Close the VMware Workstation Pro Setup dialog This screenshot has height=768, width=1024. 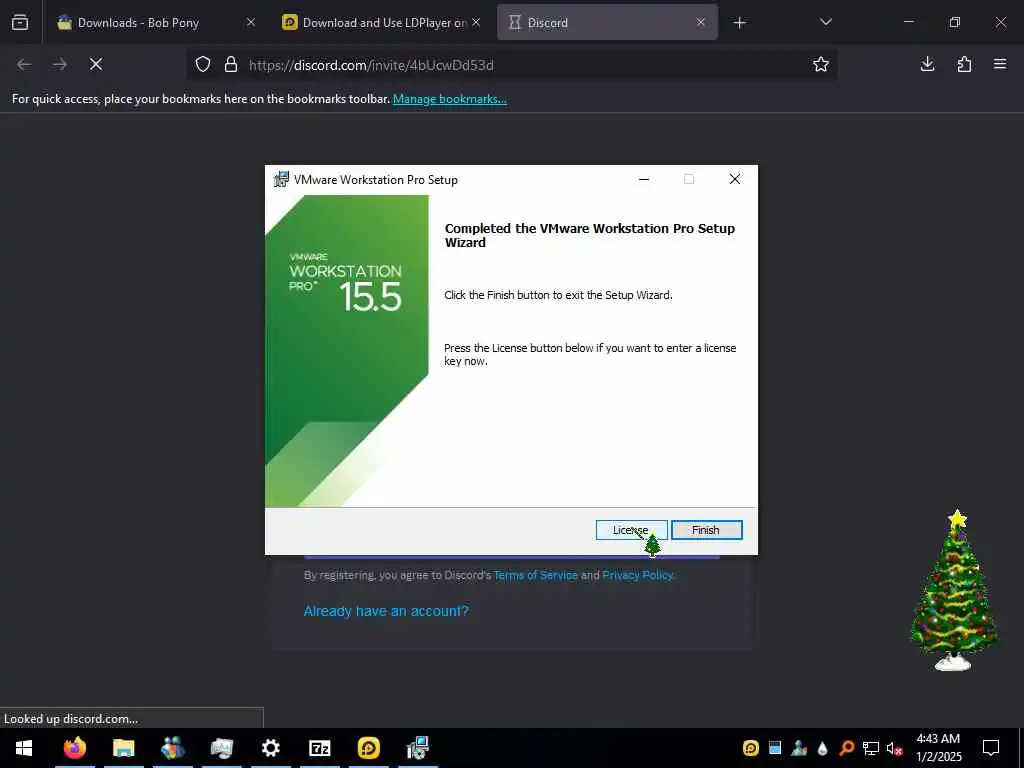tap(735, 179)
